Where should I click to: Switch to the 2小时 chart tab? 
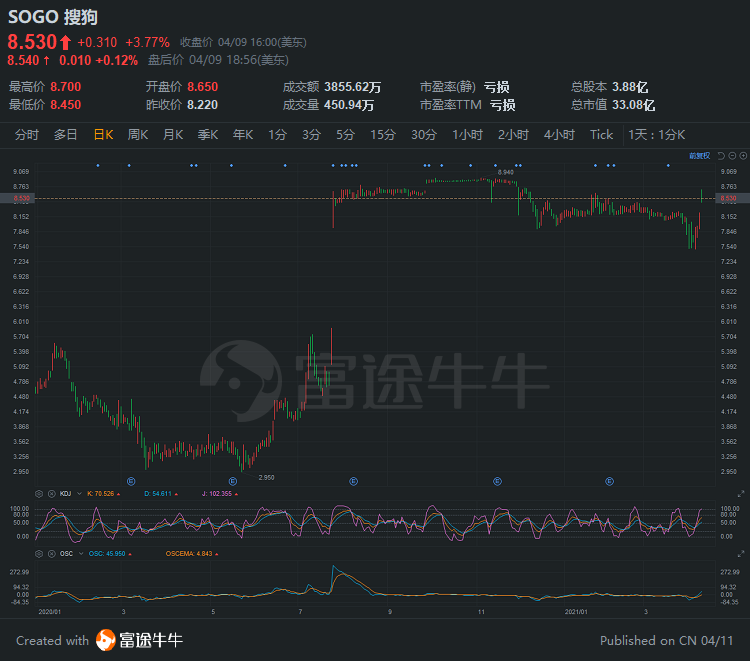(x=513, y=135)
